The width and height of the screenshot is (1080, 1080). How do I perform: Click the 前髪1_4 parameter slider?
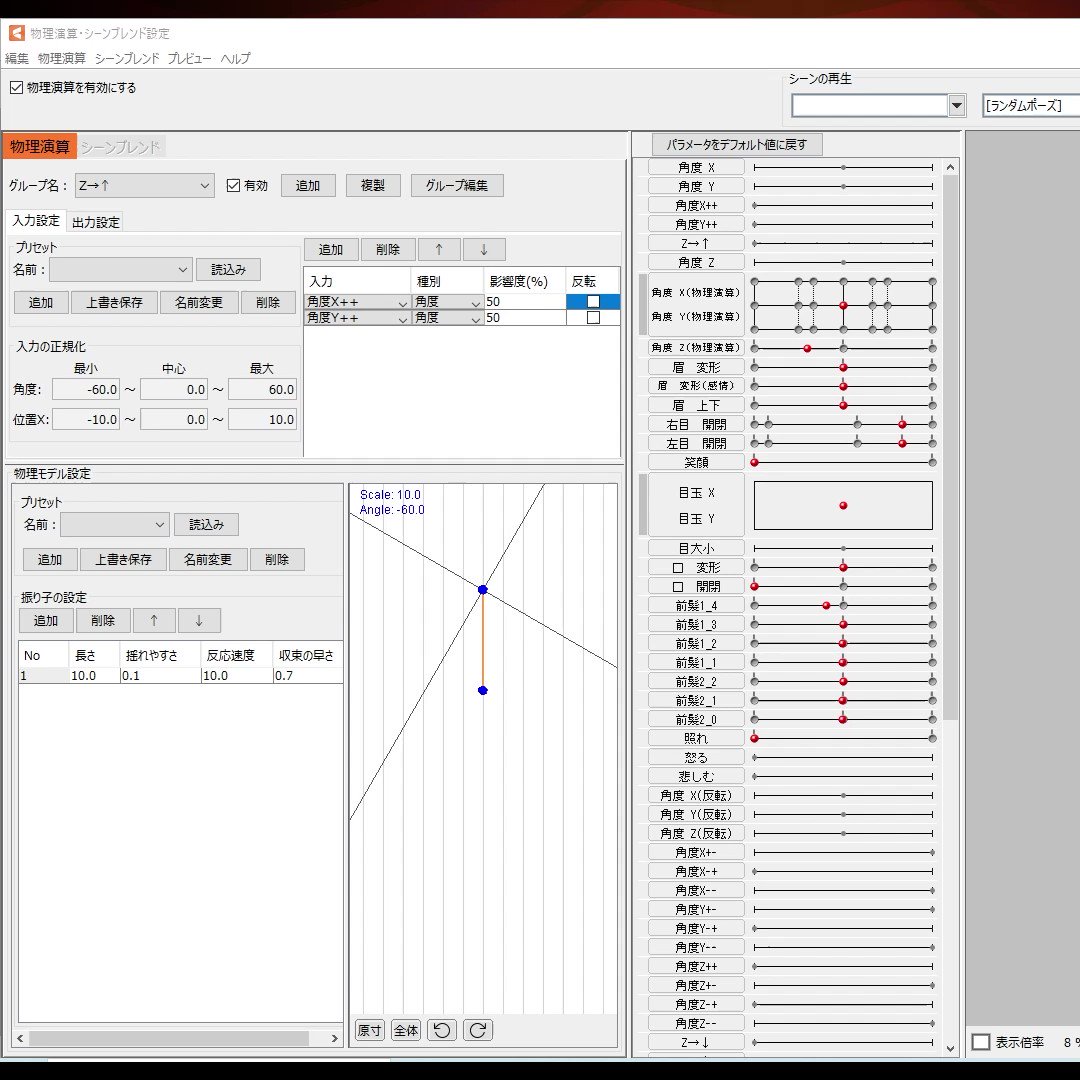pos(843,605)
